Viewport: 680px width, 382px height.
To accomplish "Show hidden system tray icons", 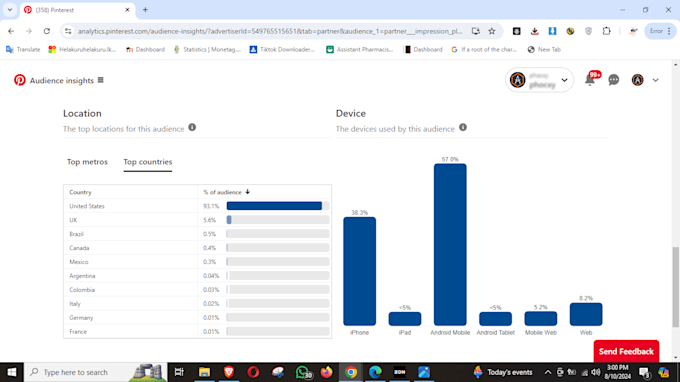I will [x=548, y=372].
